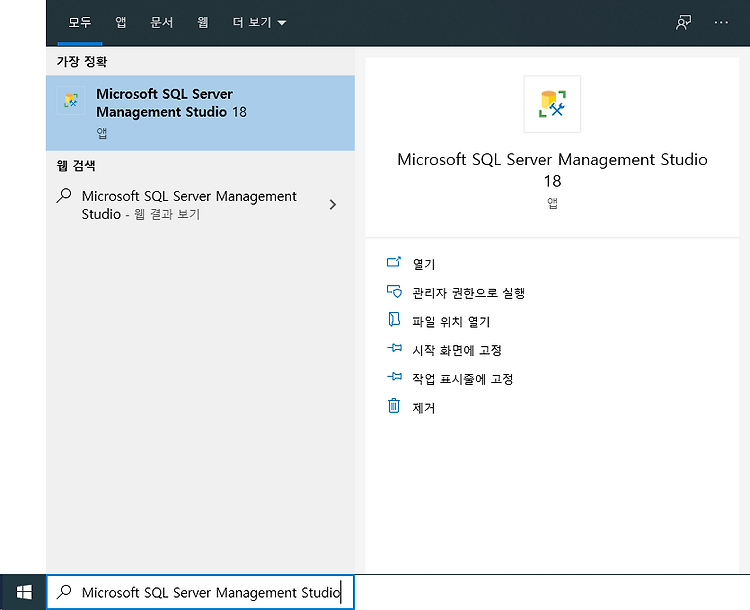Choose 작업 표시줄에 고정
The width and height of the screenshot is (750, 610).
tap(463, 379)
